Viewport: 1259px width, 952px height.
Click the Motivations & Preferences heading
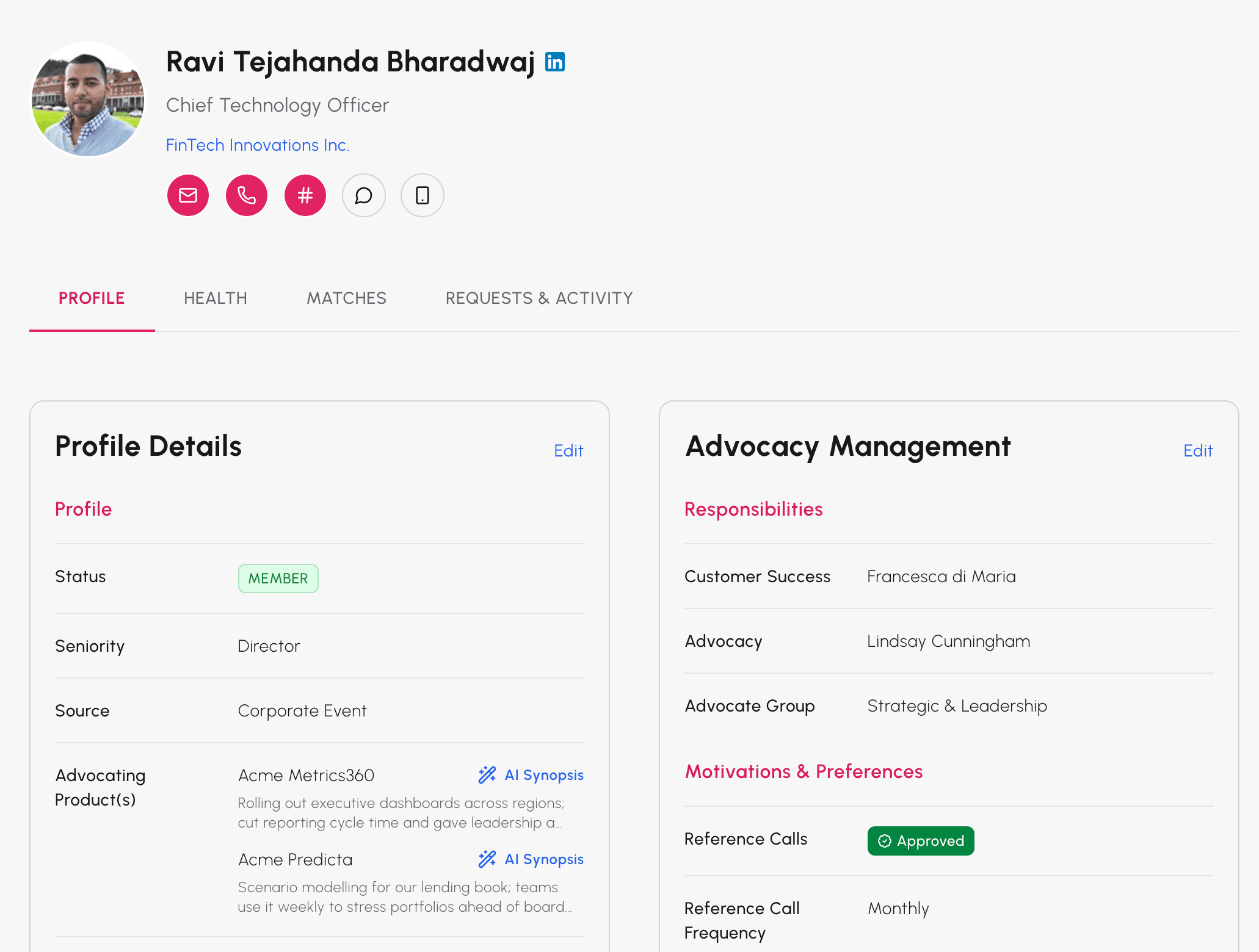804,771
